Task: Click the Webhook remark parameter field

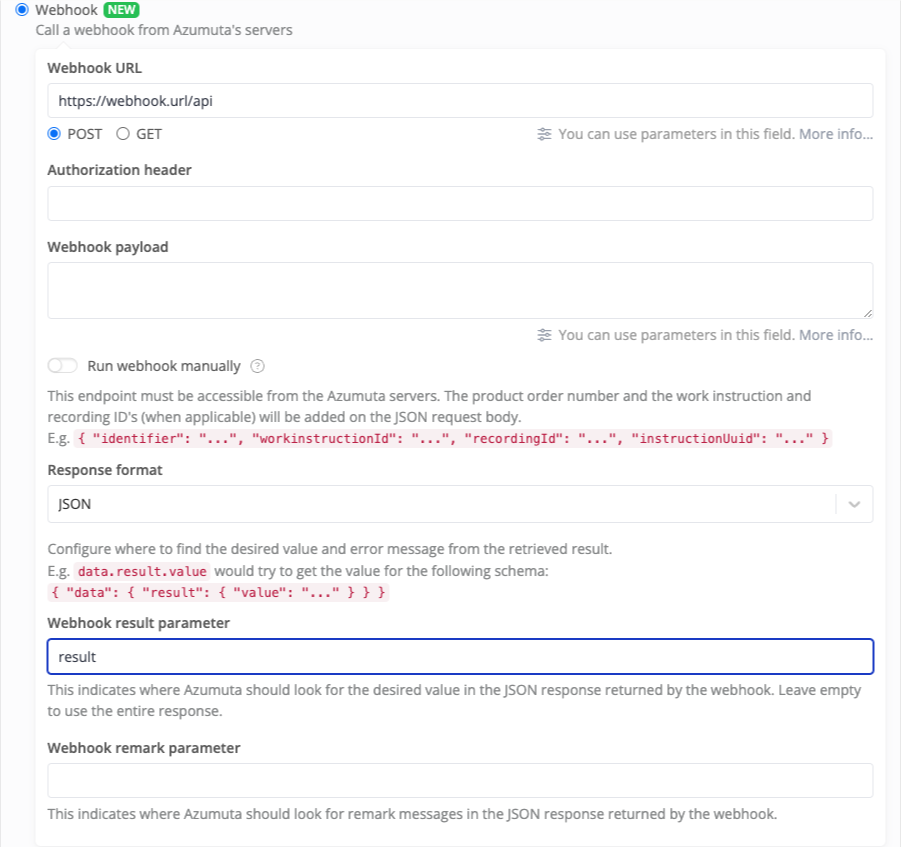Action: (x=460, y=780)
